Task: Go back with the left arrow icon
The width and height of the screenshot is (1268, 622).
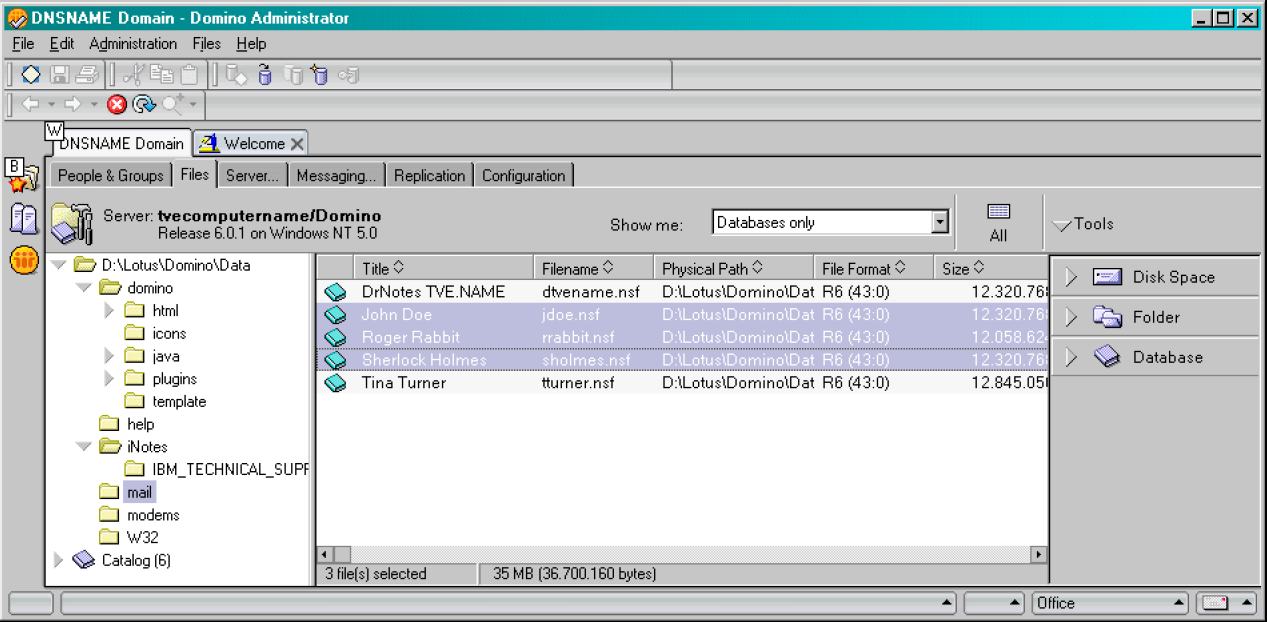Action: click(x=30, y=104)
